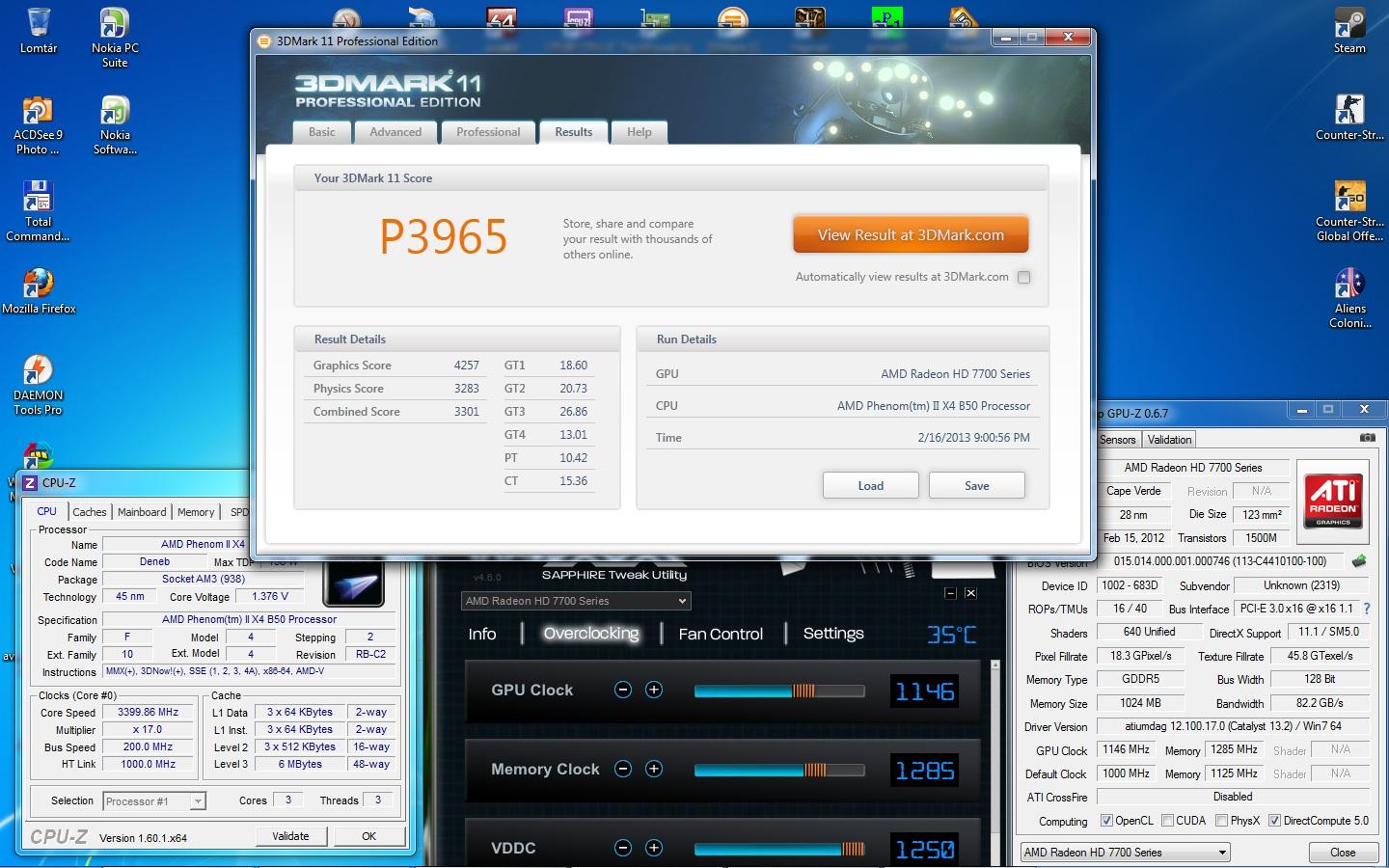Click the Bus Interface question mark in GPU-Z
This screenshot has height=868, width=1389.
(1367, 609)
